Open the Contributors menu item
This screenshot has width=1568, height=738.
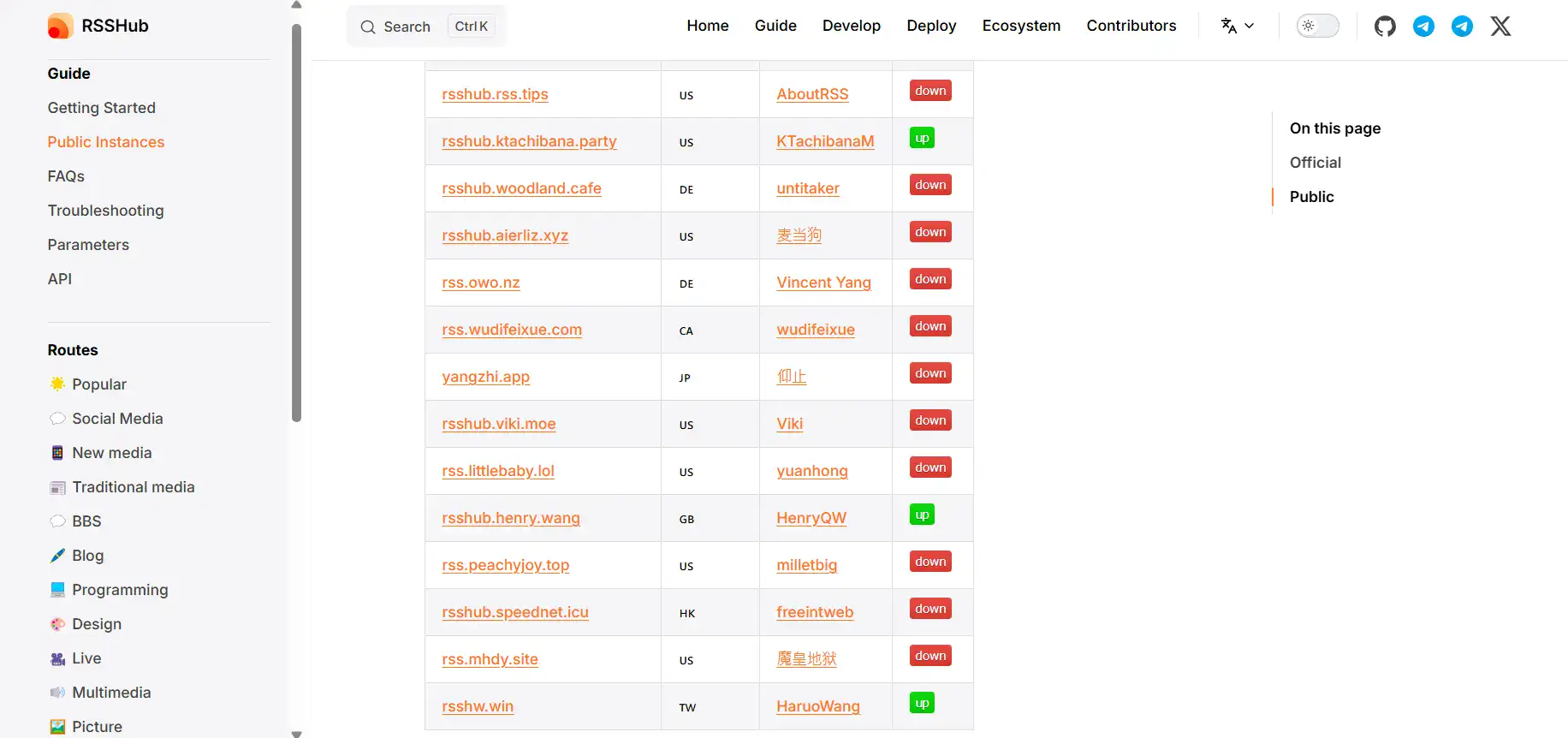(1131, 26)
